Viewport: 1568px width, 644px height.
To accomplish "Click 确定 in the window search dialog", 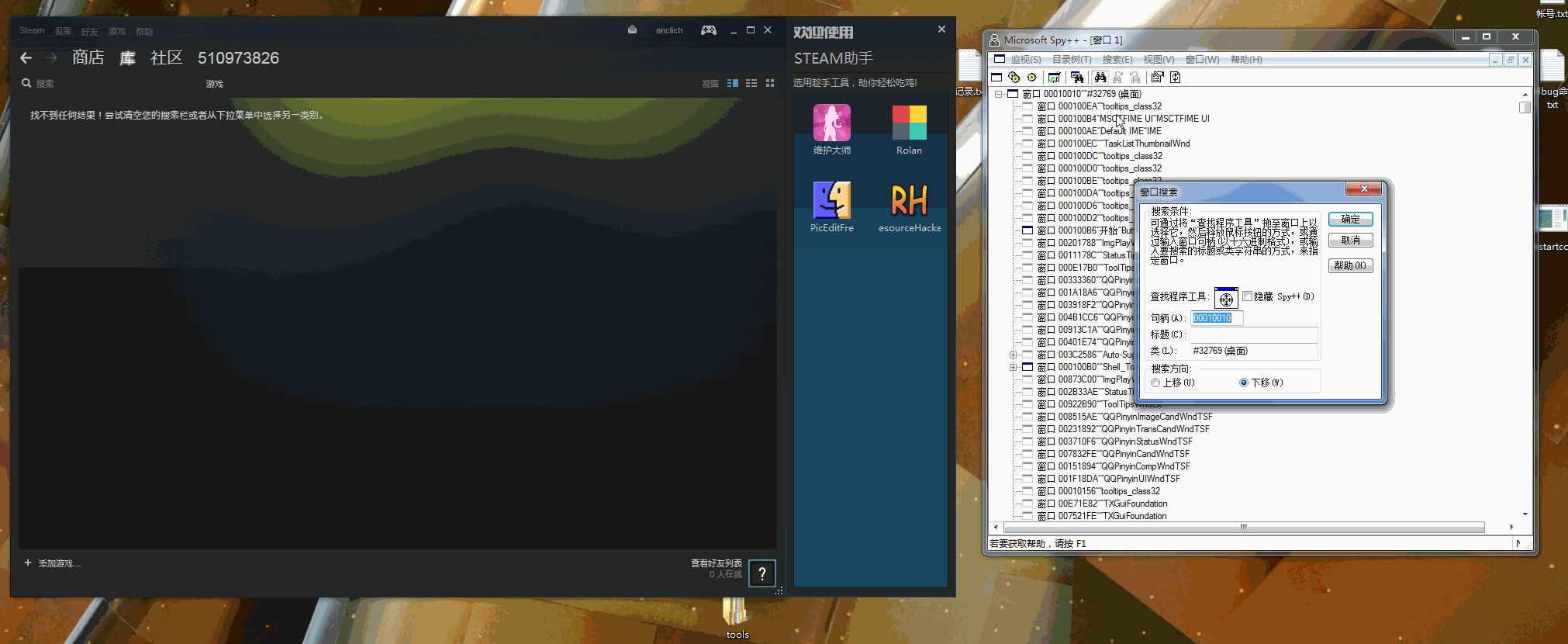I will click(1350, 219).
